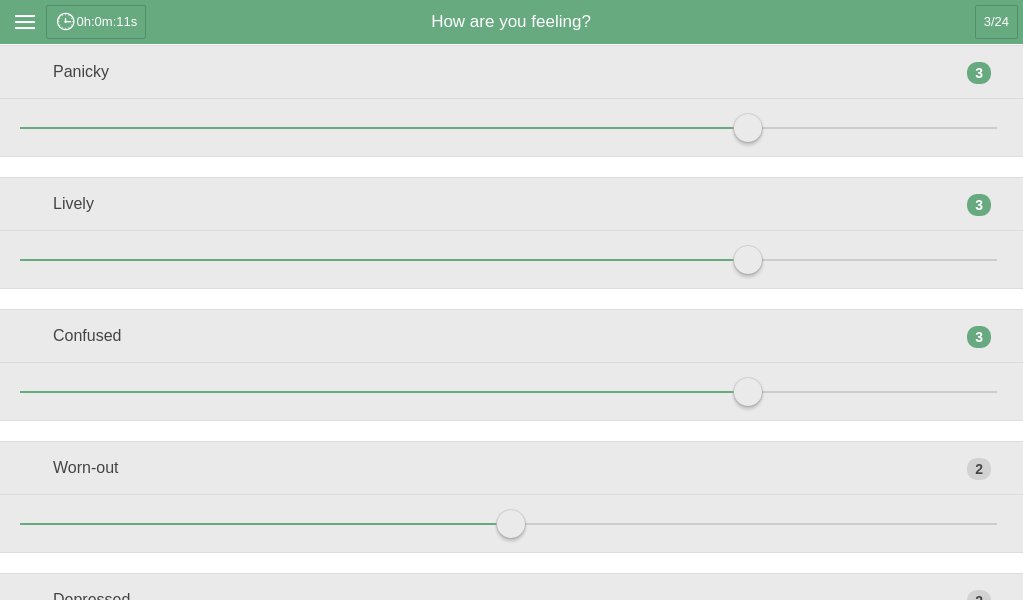Click the Worn-out slider handle

tap(511, 524)
